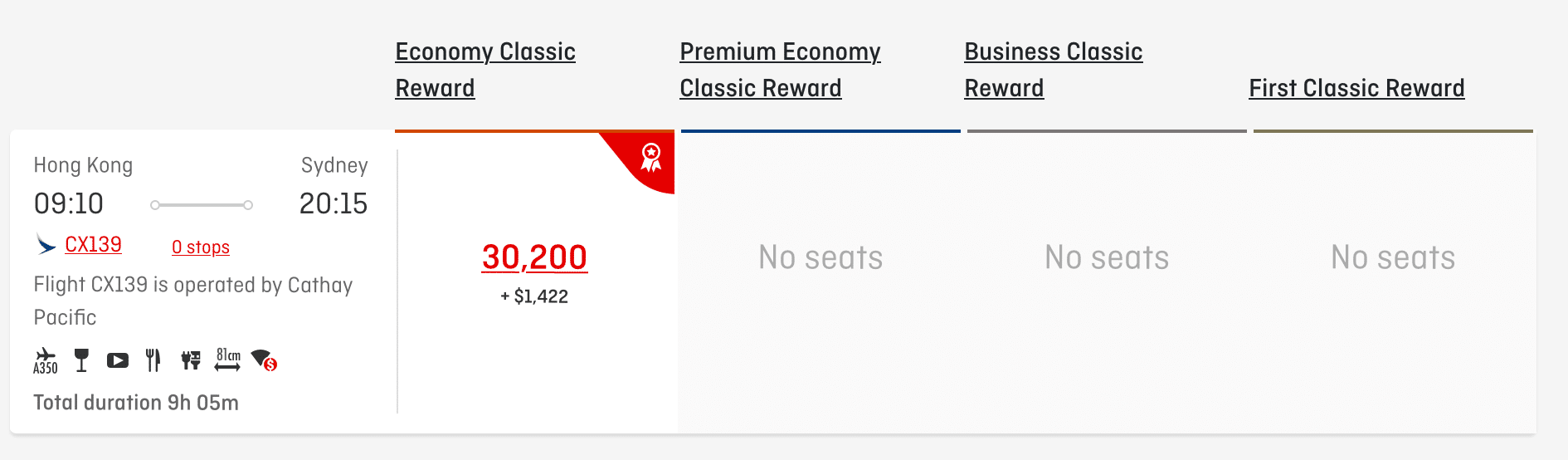Click the Business No seats cell
1568x460 pixels.
(x=1107, y=258)
